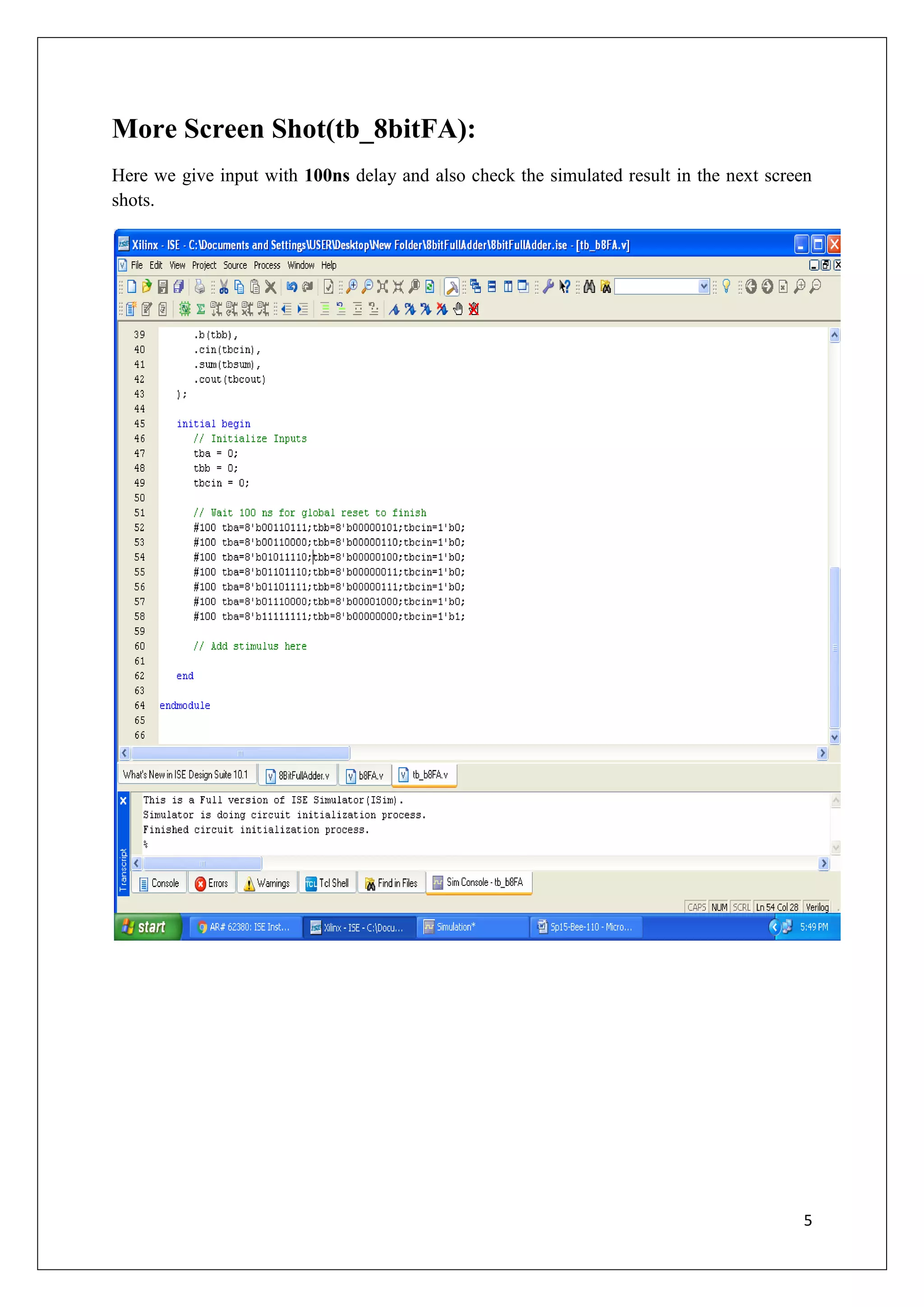Click the green sigma icon
The image size is (924, 1307).
(200, 309)
